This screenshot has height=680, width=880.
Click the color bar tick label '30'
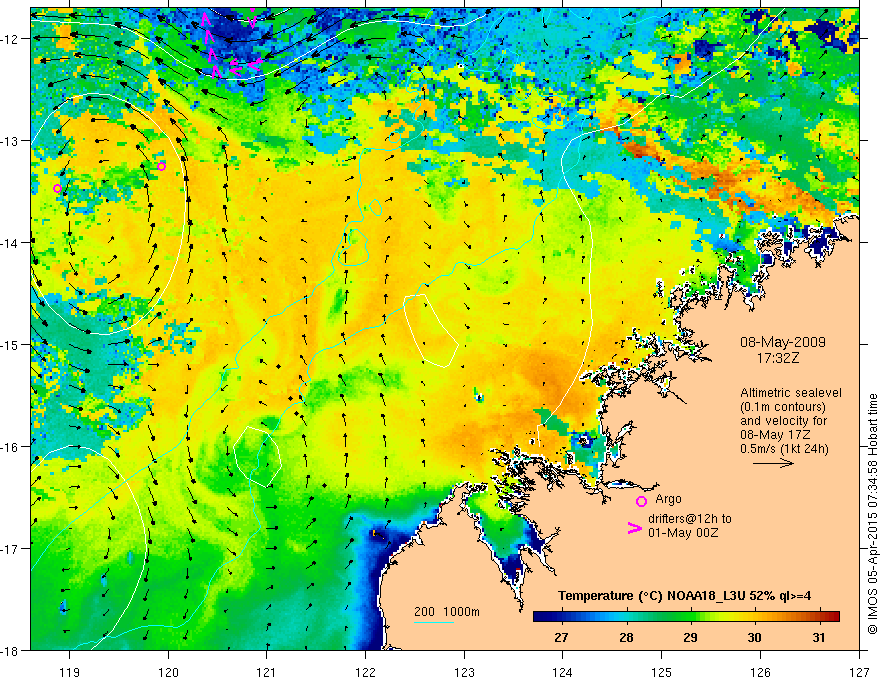[754, 637]
